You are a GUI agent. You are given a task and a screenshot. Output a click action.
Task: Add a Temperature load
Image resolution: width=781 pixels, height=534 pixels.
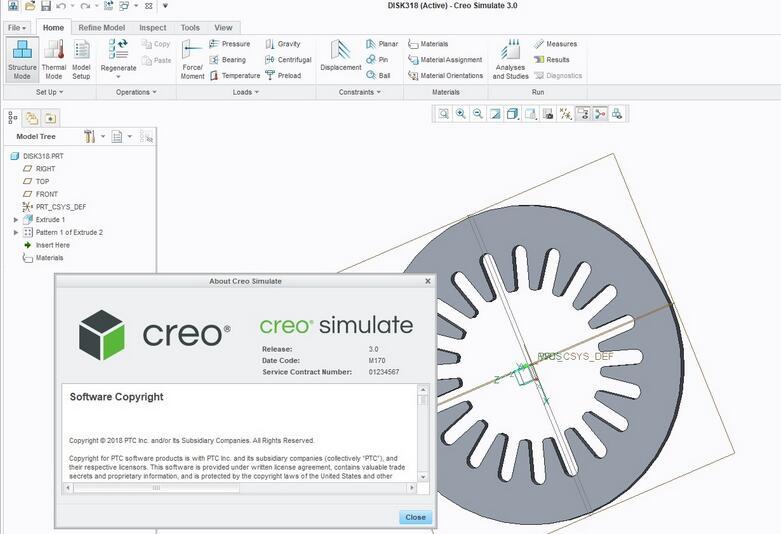(x=235, y=76)
